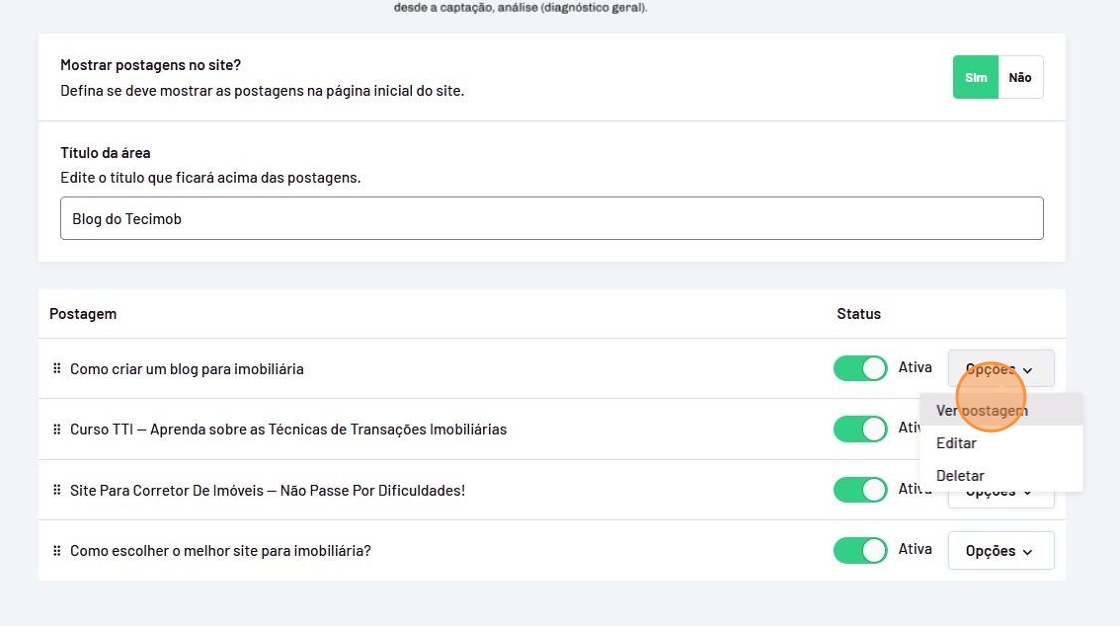Screen dimensions: 1120x626
Task: Click drag handle beside 'Curso TTI' post
Action: 57,430
